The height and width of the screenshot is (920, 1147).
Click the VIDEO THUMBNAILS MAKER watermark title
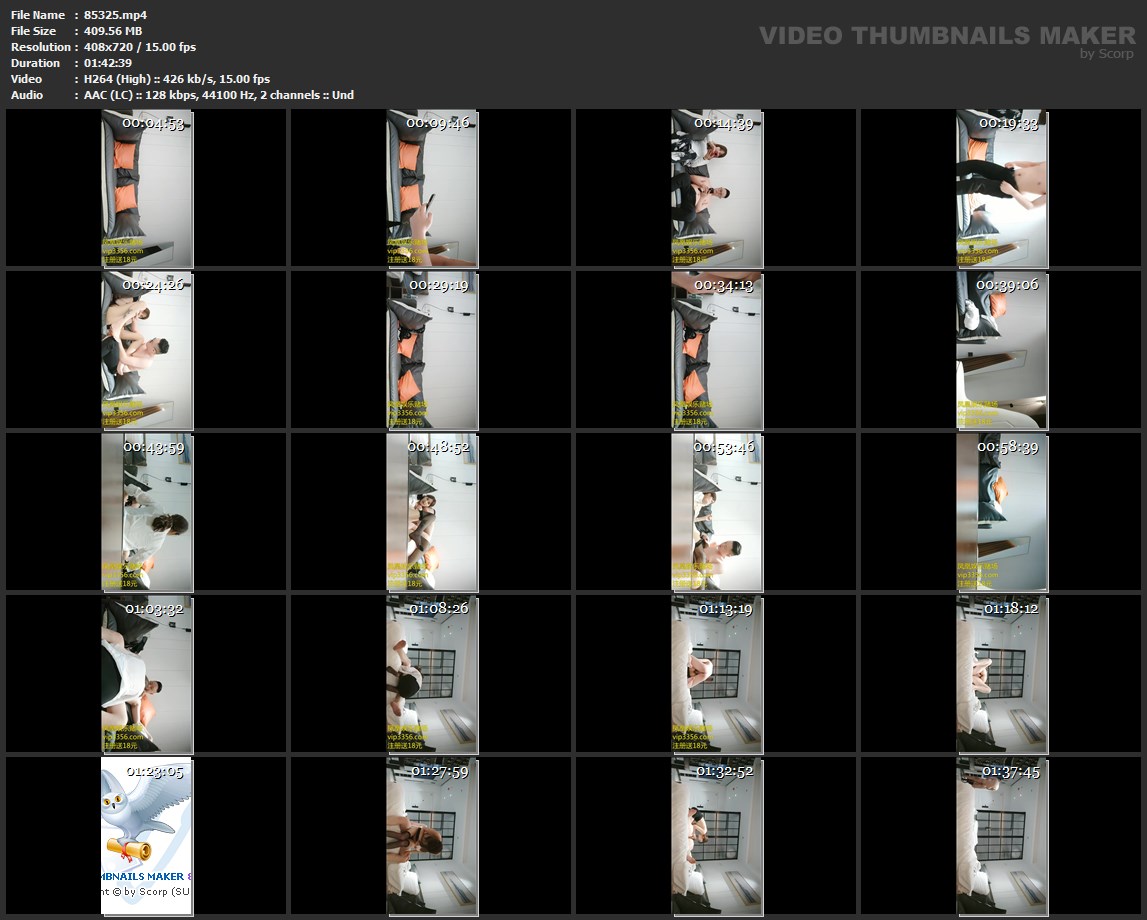pos(946,36)
